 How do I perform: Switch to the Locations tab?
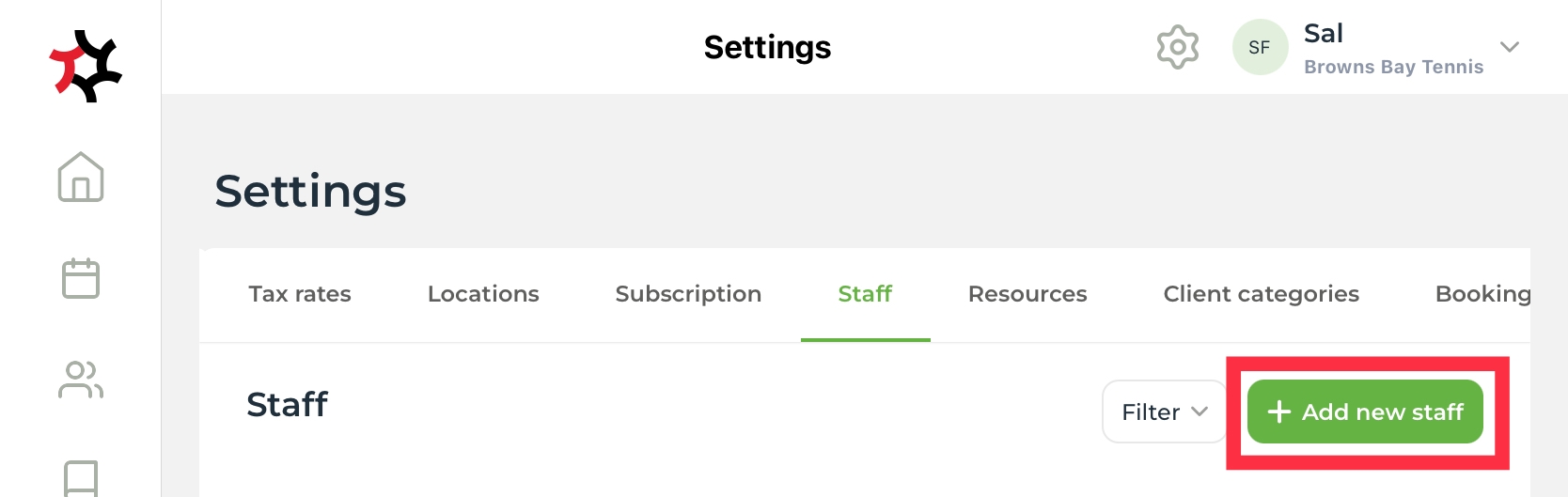point(483,294)
